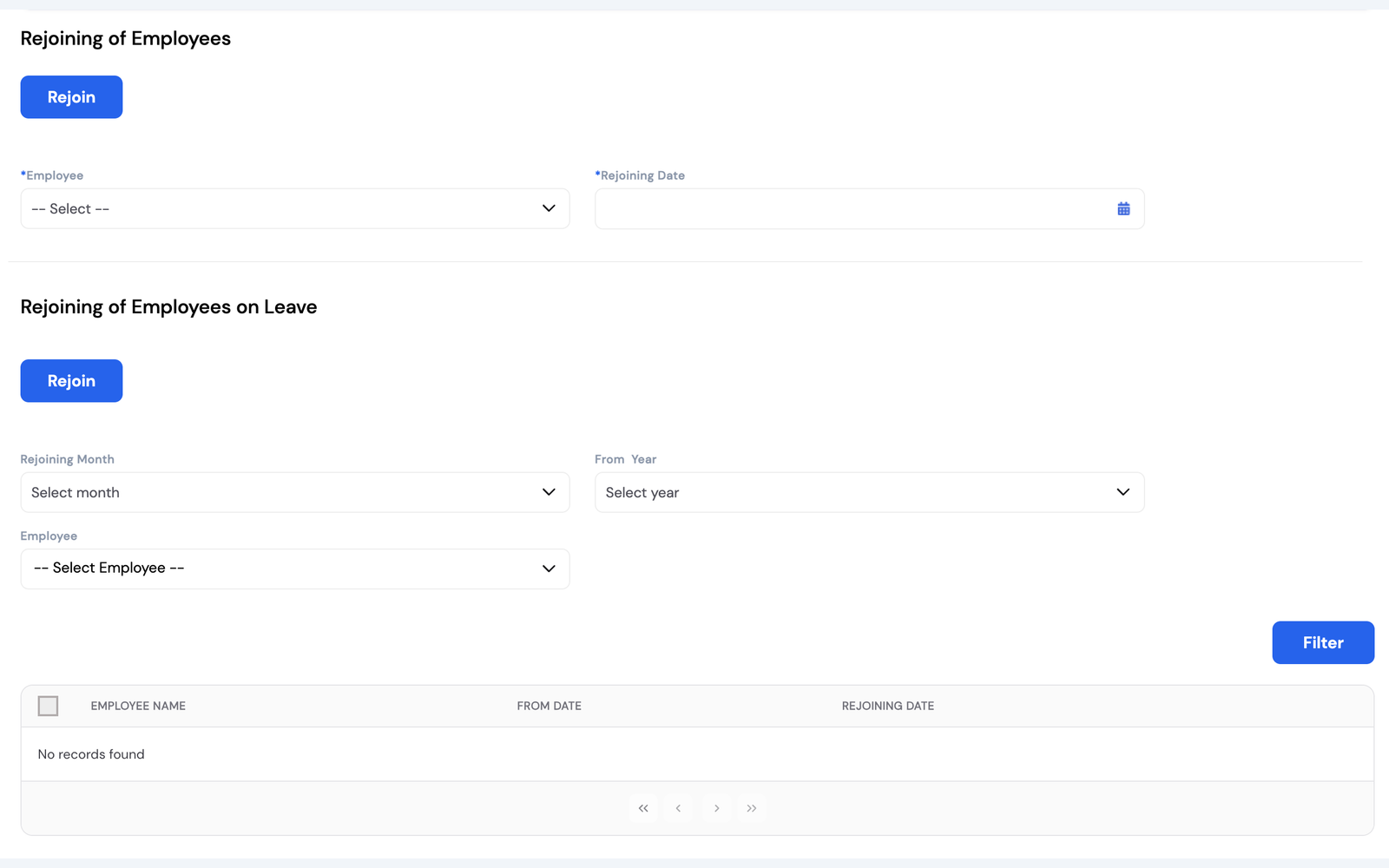Click Rejoin under Rejoining of Employees
The height and width of the screenshot is (868, 1389).
tap(71, 97)
